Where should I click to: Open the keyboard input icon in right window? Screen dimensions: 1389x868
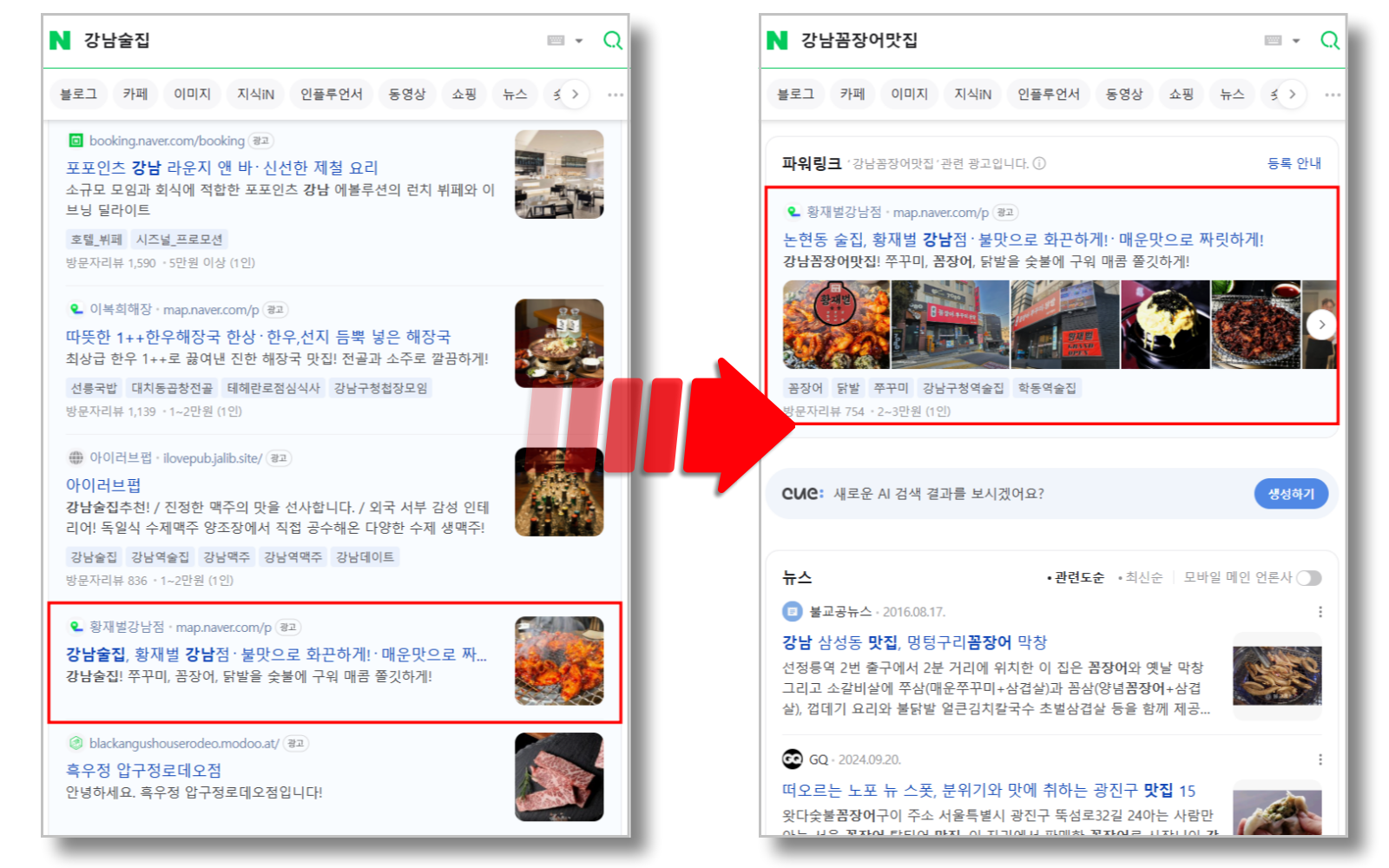click(x=1274, y=40)
